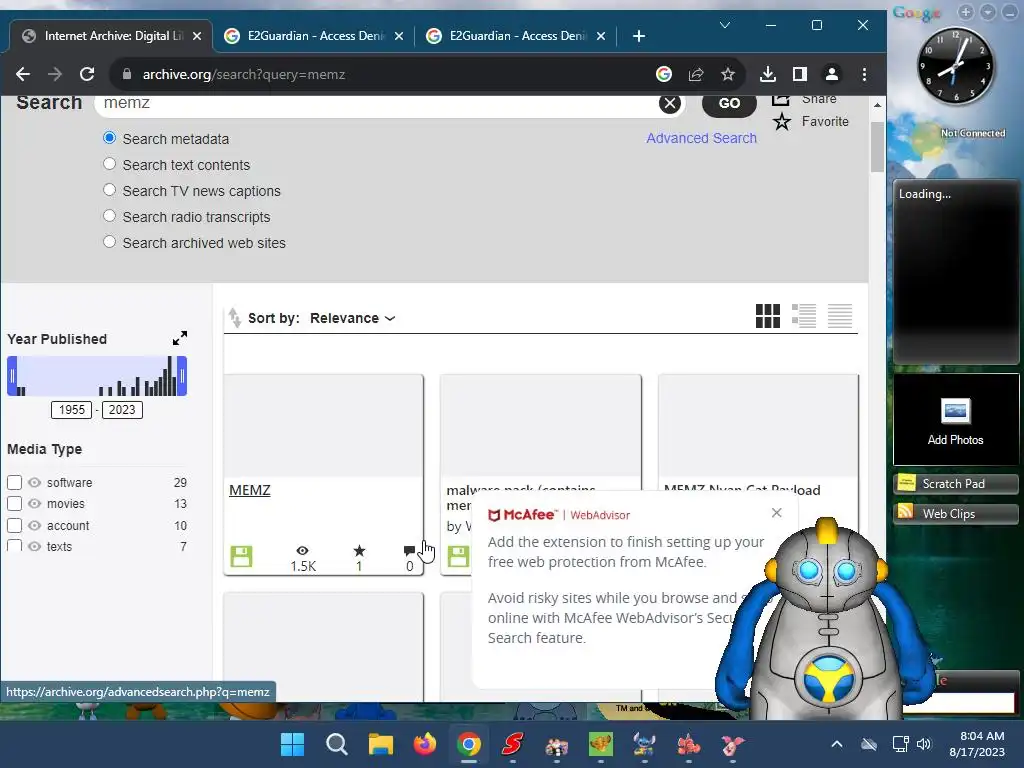Click software icon on MEMZ tile
Viewport: 1024px width, 768px height.
[x=241, y=556]
